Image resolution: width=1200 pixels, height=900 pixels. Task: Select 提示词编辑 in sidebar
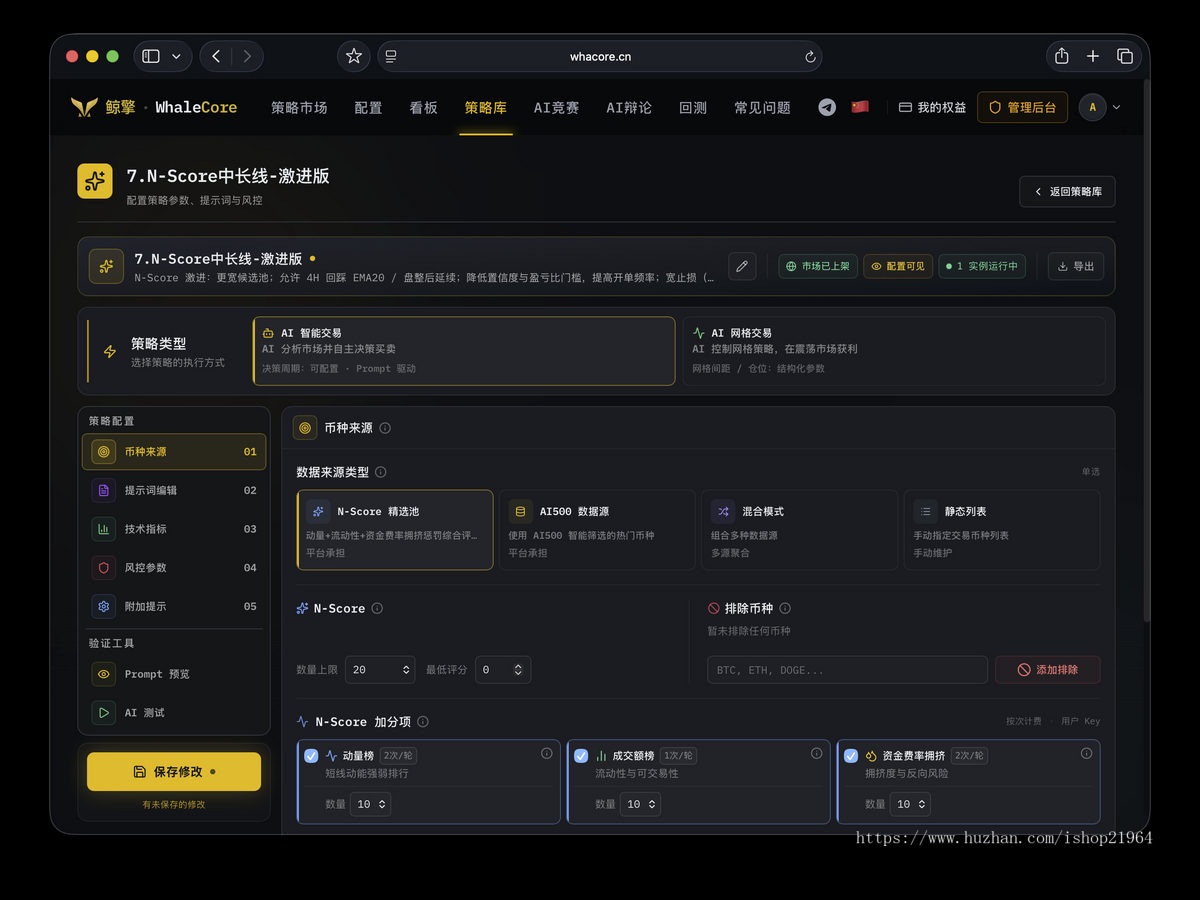tap(174, 490)
